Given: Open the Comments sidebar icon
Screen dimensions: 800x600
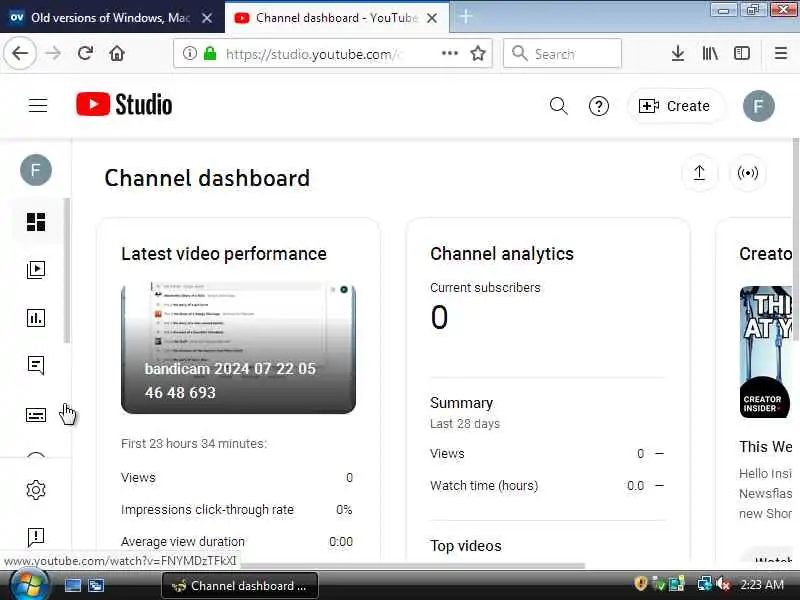Looking at the screenshot, I should (x=36, y=365).
